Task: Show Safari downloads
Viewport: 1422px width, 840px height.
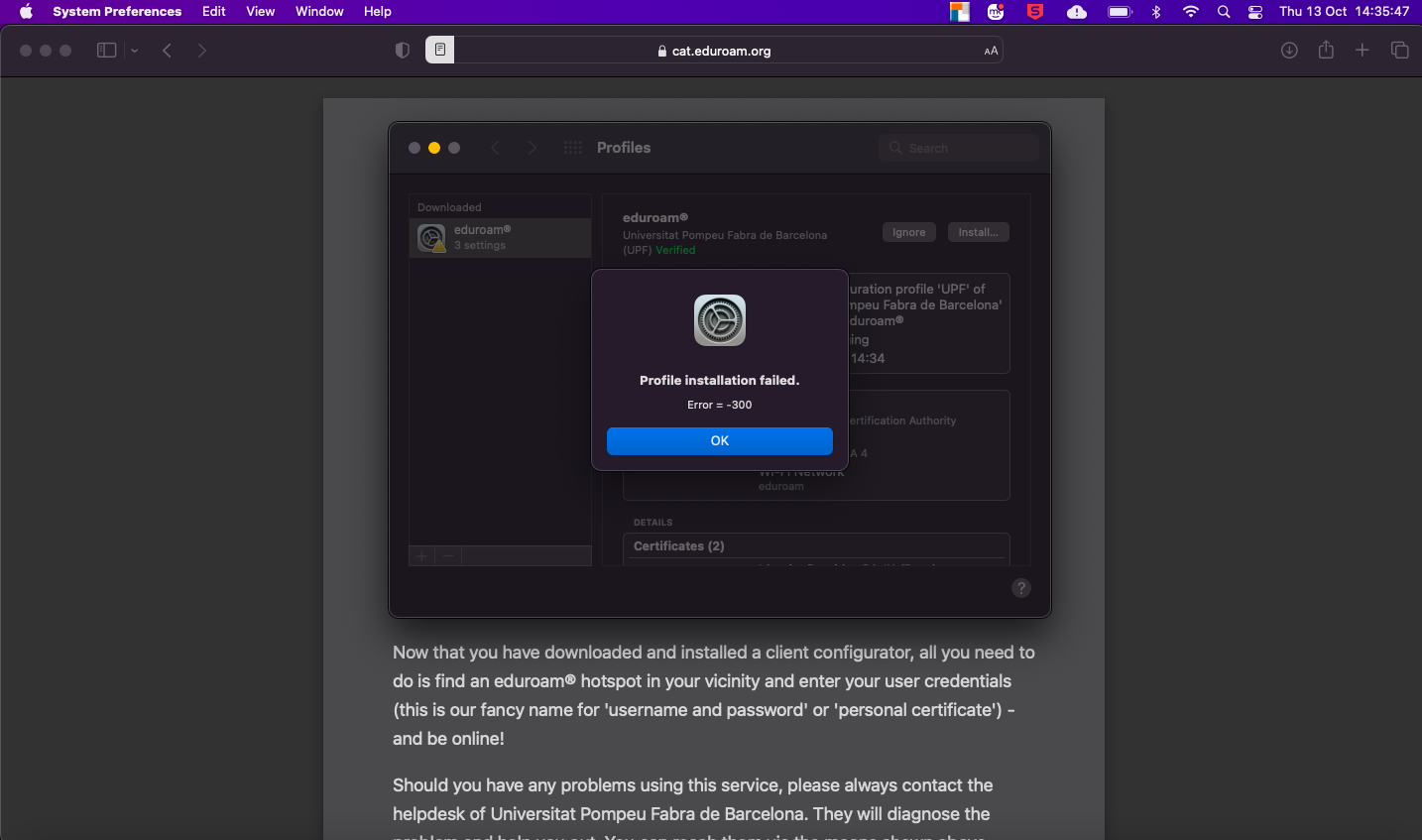Action: tap(1289, 51)
